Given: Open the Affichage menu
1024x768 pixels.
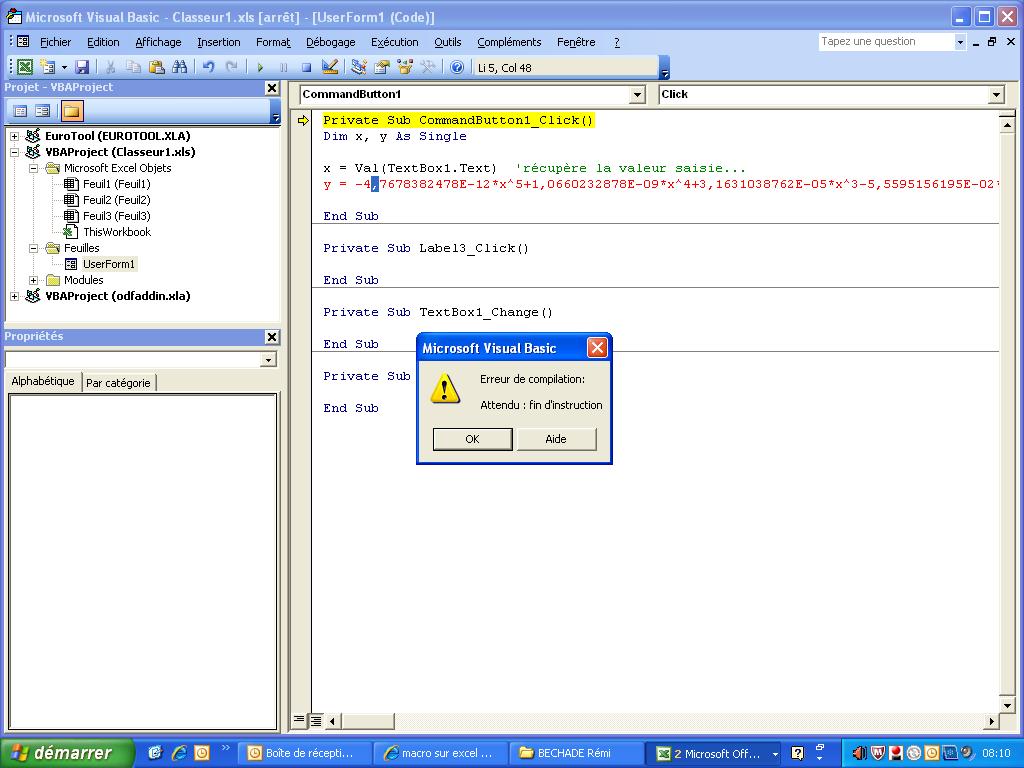Looking at the screenshot, I should (158, 42).
